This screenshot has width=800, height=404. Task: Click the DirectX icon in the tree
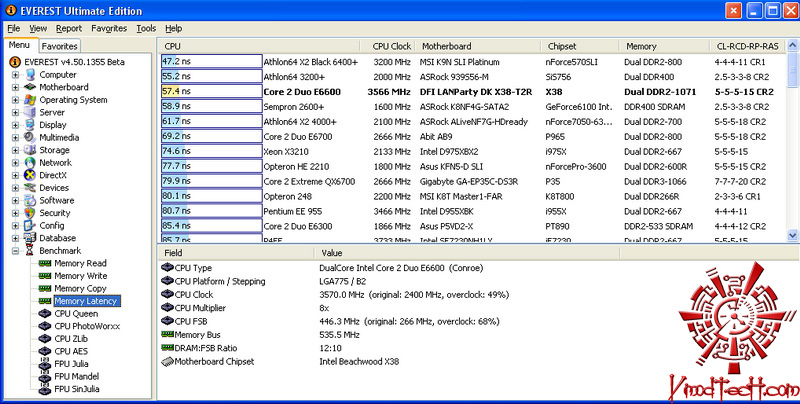(30, 175)
